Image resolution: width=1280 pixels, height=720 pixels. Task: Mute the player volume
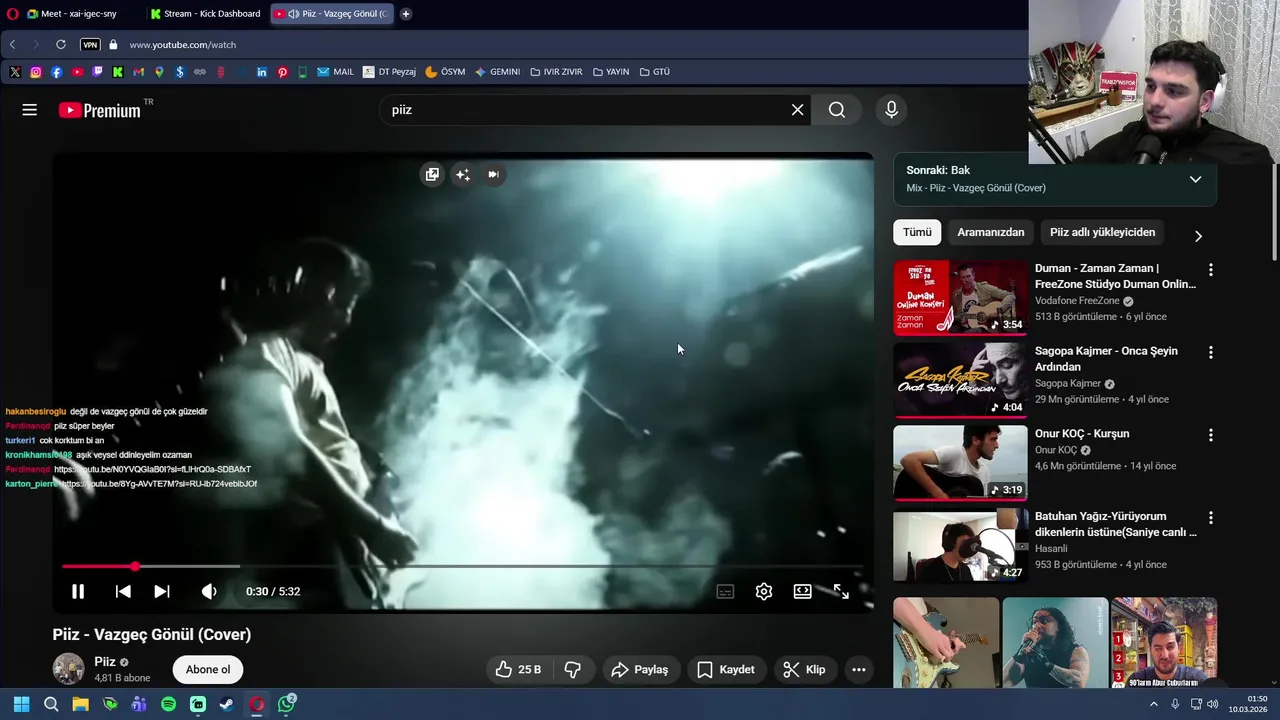pyautogui.click(x=209, y=591)
